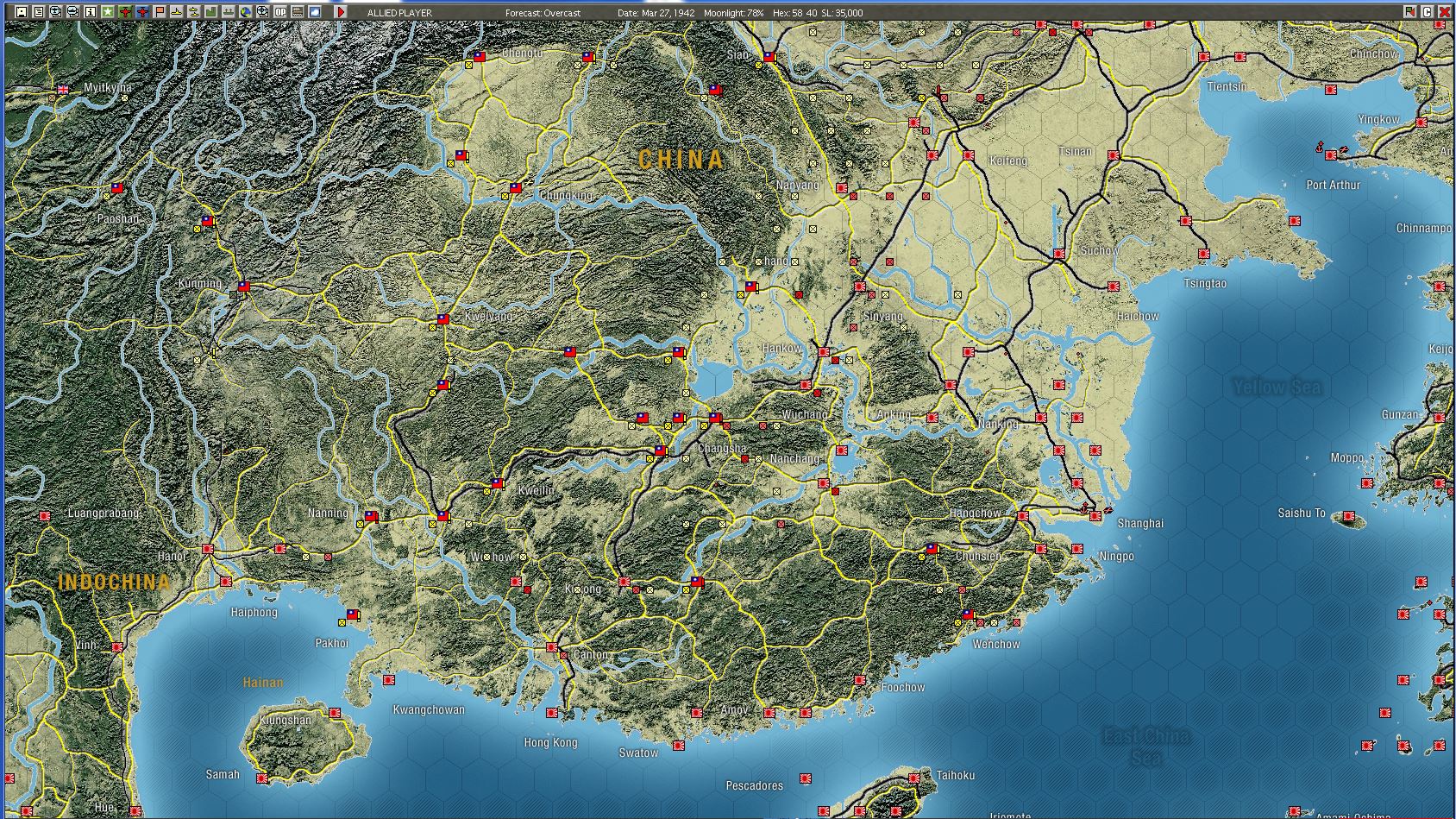Click the save game disk icon
The image size is (1456, 819).
tap(22, 12)
